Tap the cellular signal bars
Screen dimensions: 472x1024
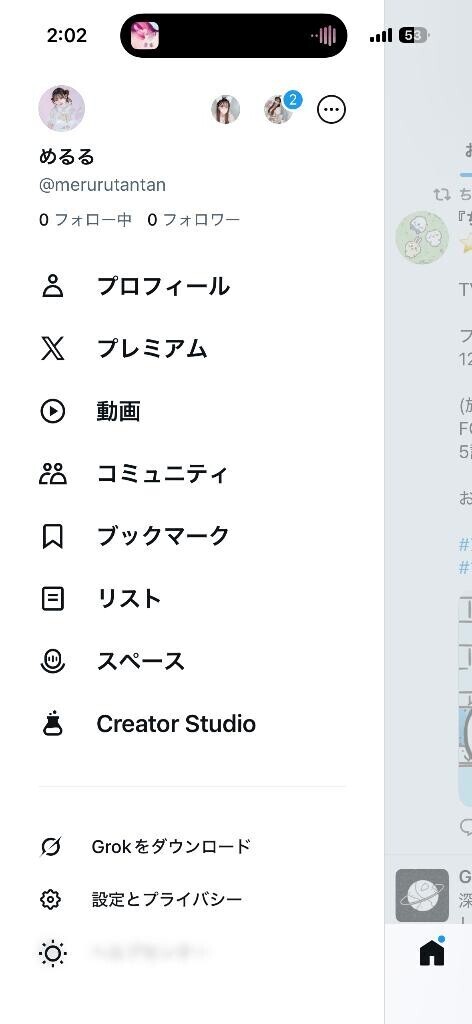tap(381, 35)
